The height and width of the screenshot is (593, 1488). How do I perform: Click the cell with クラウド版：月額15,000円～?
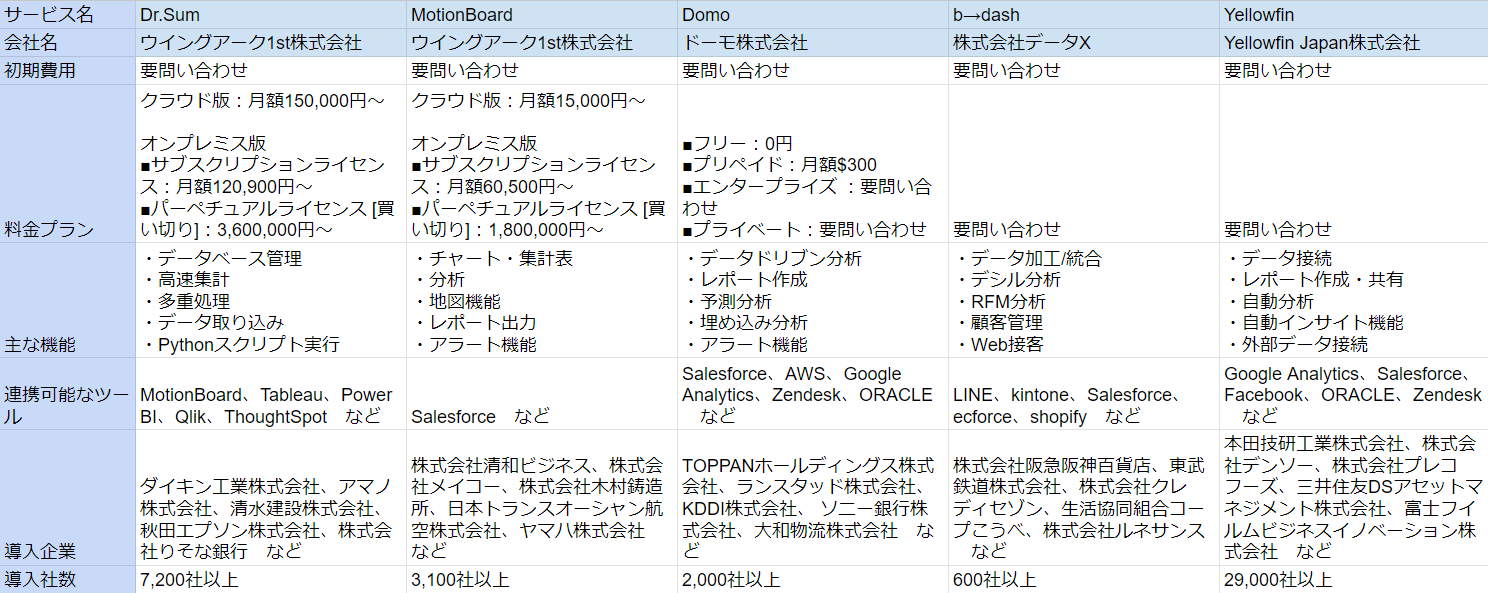(542, 164)
